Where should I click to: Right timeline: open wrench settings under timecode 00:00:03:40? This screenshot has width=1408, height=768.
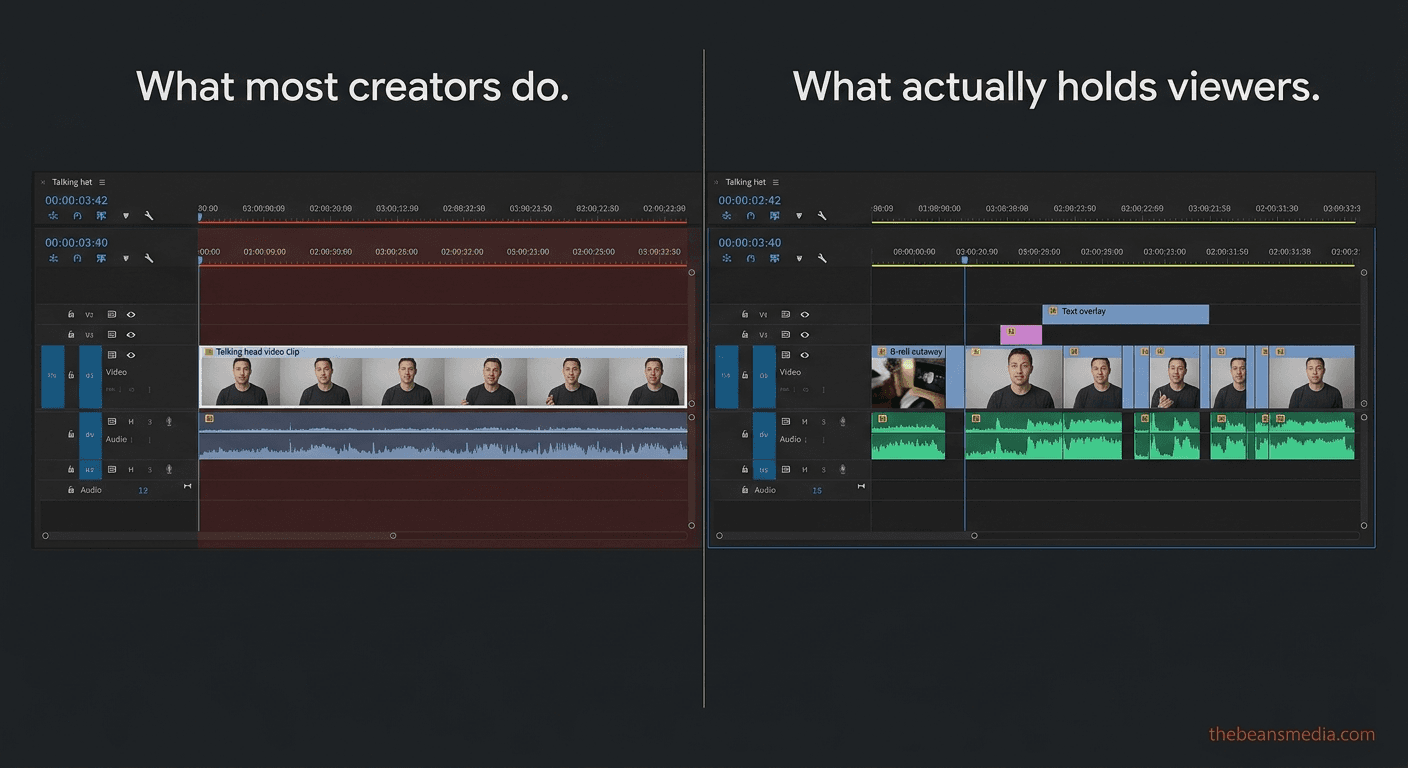click(822, 258)
